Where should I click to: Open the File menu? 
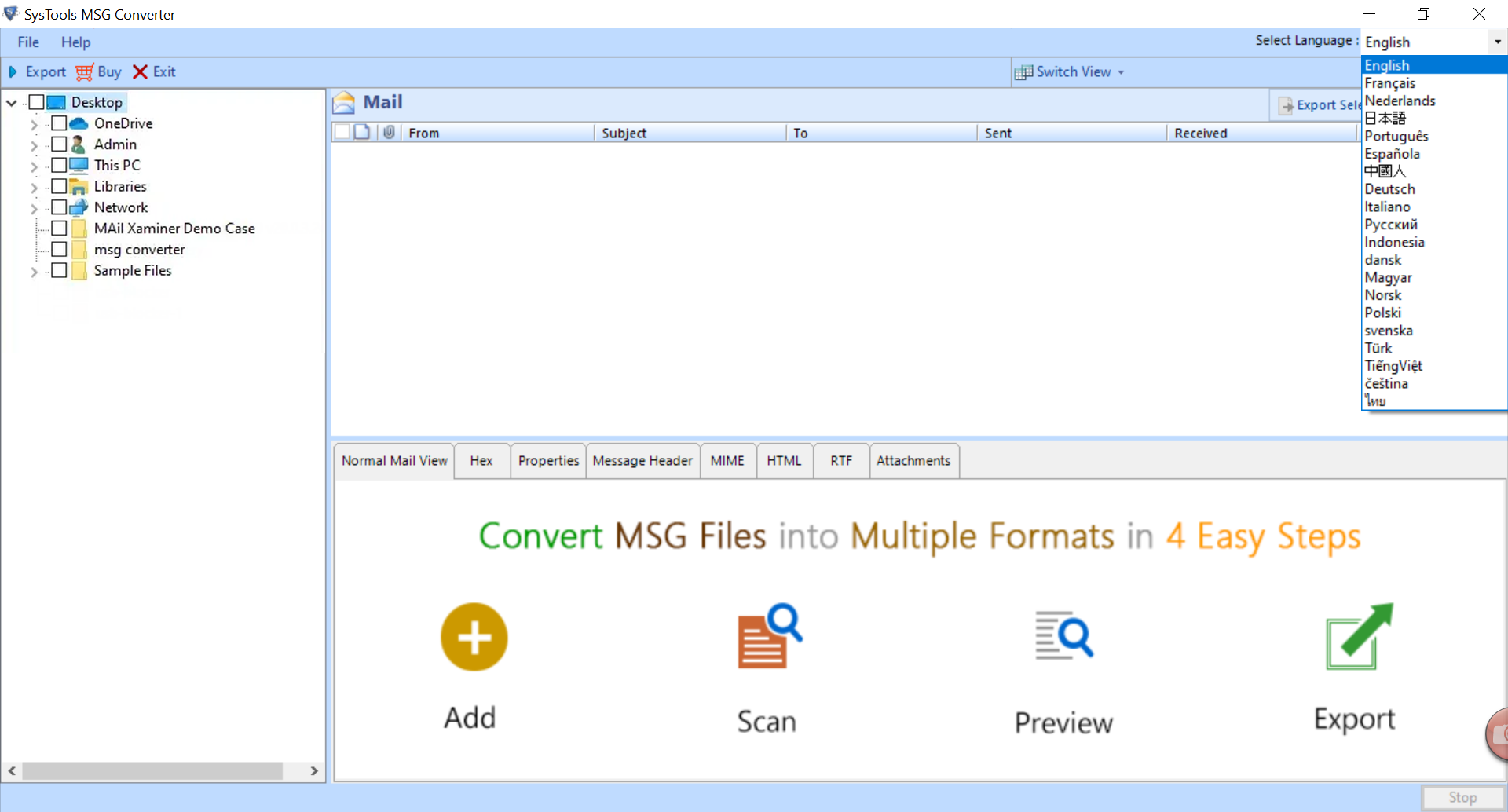28,42
